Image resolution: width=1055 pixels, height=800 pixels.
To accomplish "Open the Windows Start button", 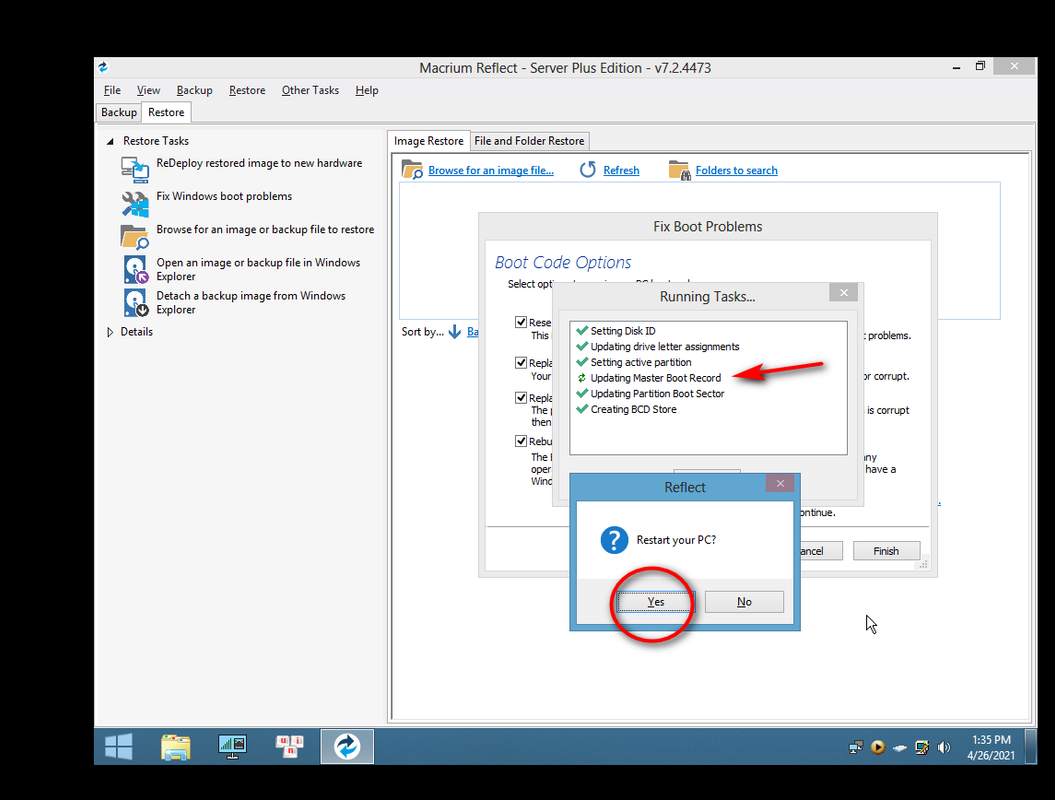I will pos(119,746).
